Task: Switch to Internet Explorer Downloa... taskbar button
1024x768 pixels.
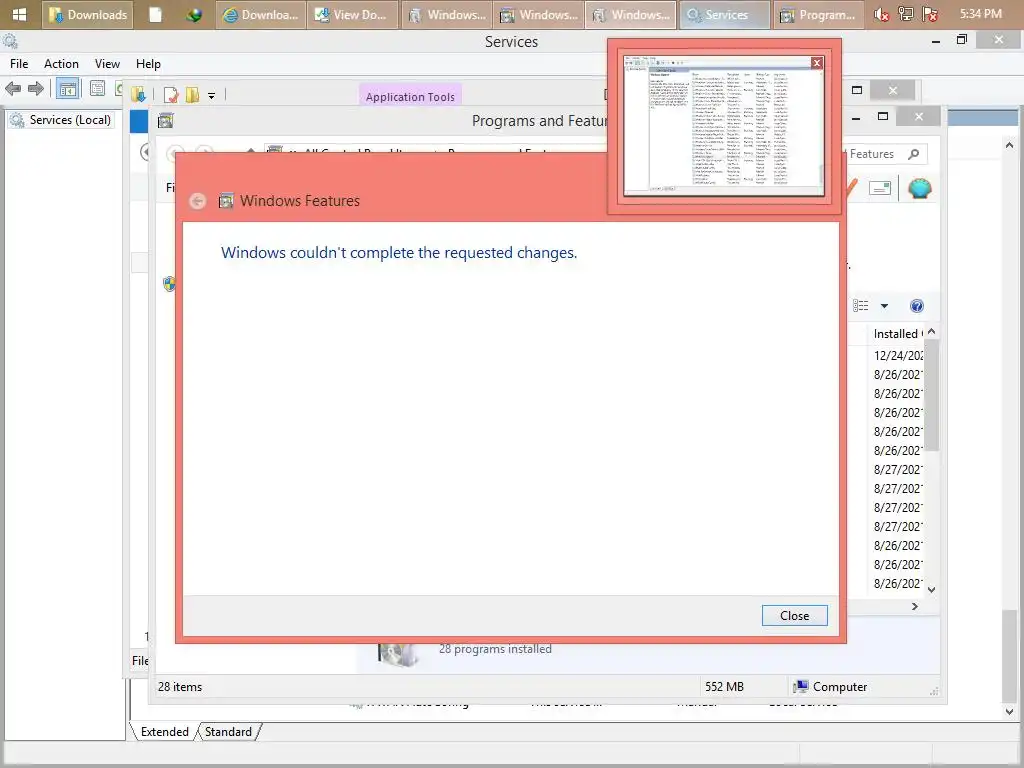Action: 261,14
